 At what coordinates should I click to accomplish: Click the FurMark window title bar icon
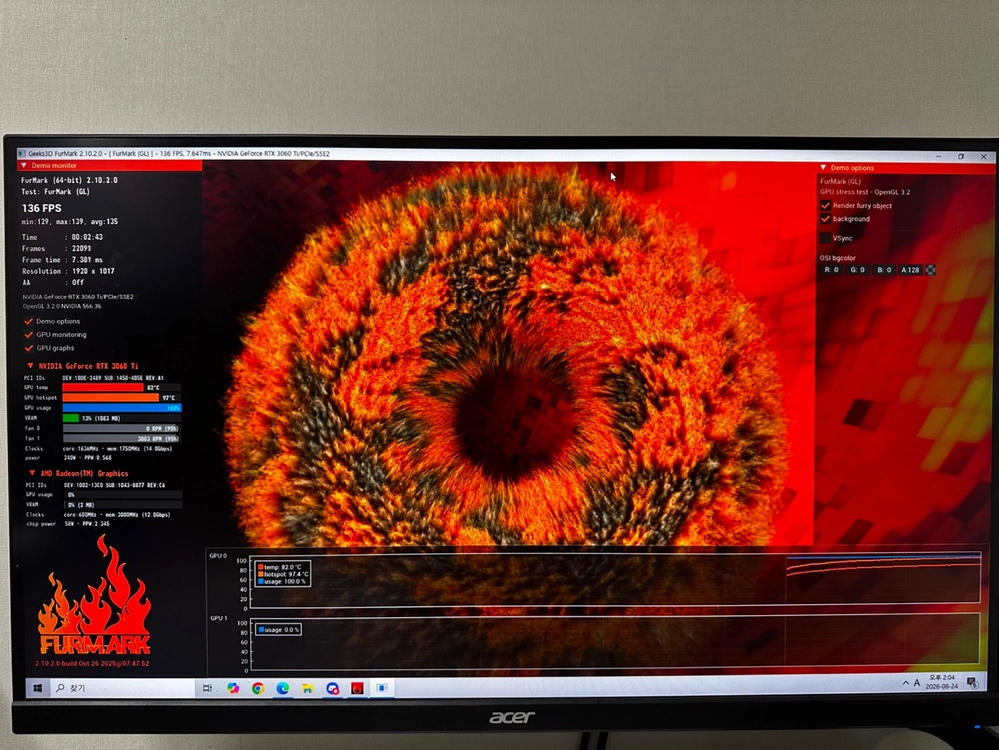(22, 154)
